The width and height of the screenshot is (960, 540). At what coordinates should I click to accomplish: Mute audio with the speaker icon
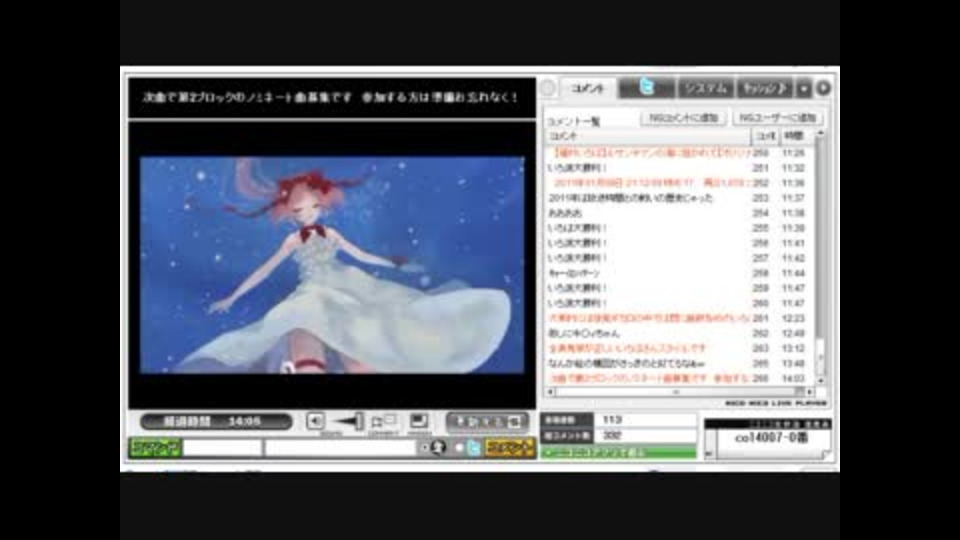(x=315, y=421)
